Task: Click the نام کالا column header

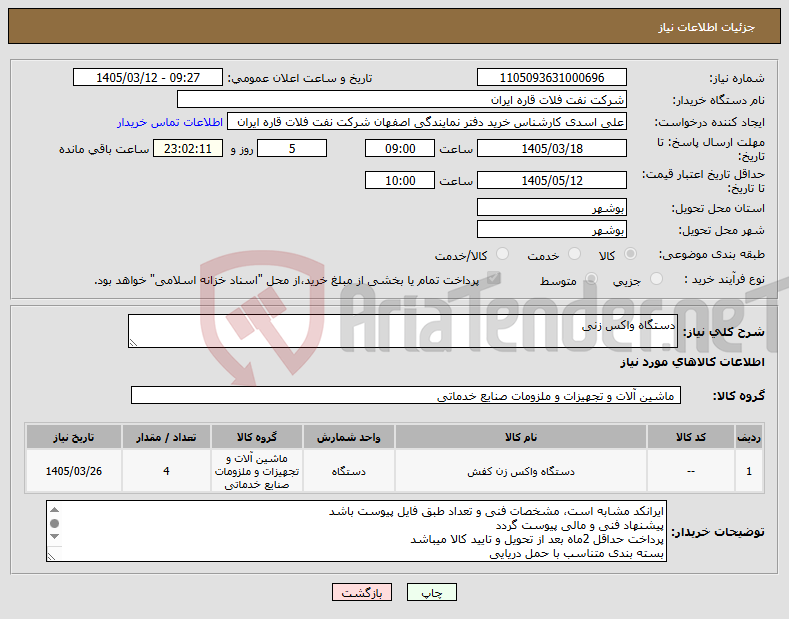Action: (521, 437)
